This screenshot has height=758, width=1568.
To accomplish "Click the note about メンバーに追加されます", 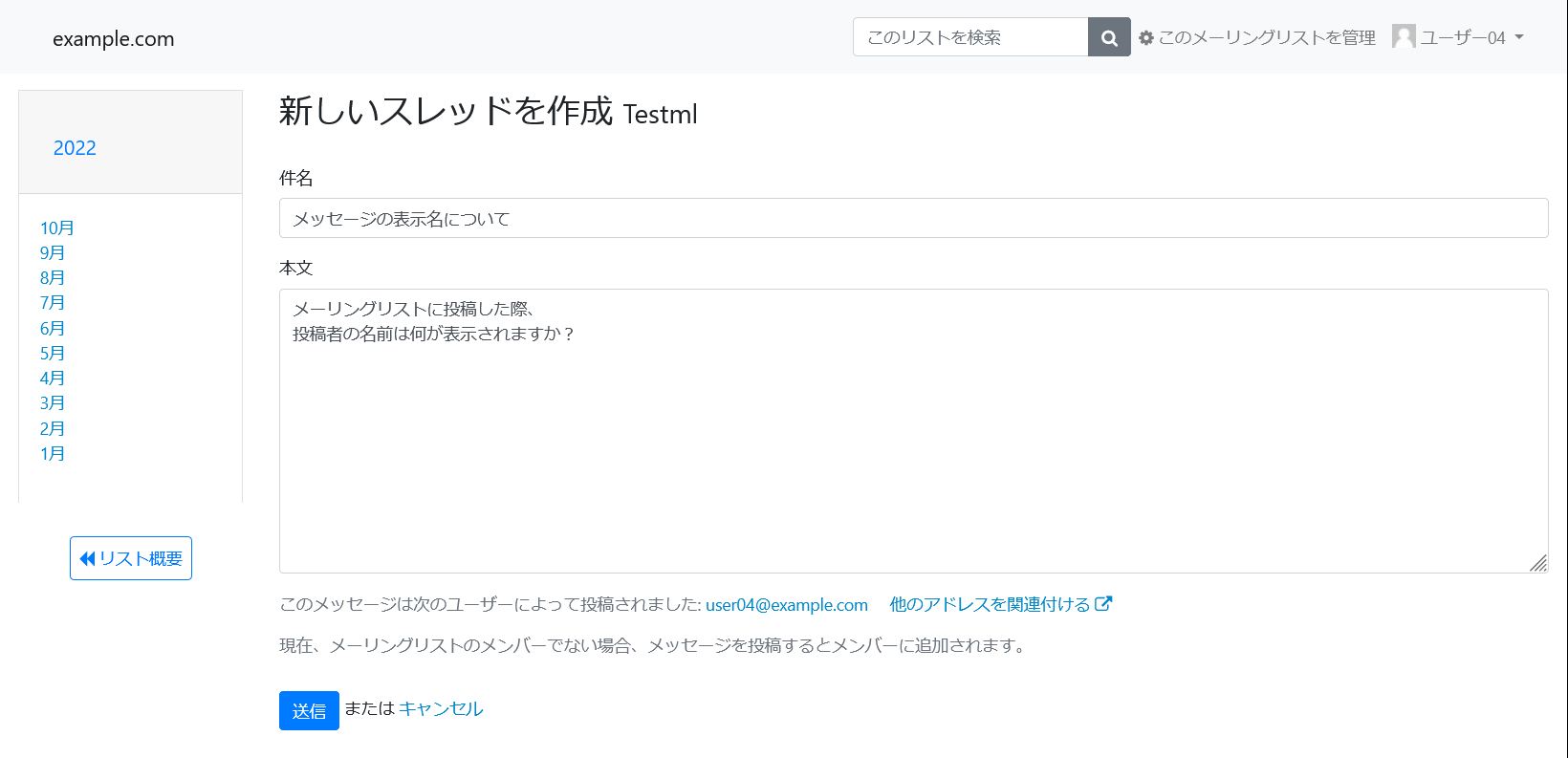I will [x=655, y=645].
